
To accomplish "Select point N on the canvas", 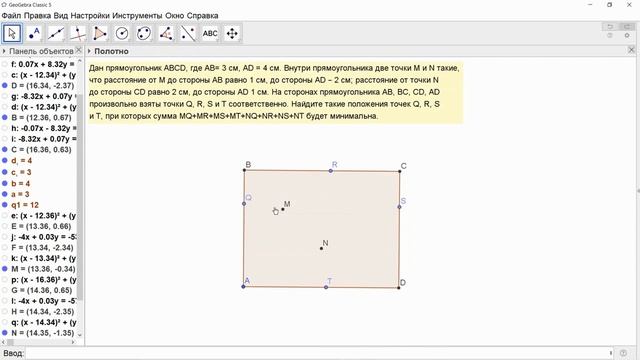I will 321,248.
